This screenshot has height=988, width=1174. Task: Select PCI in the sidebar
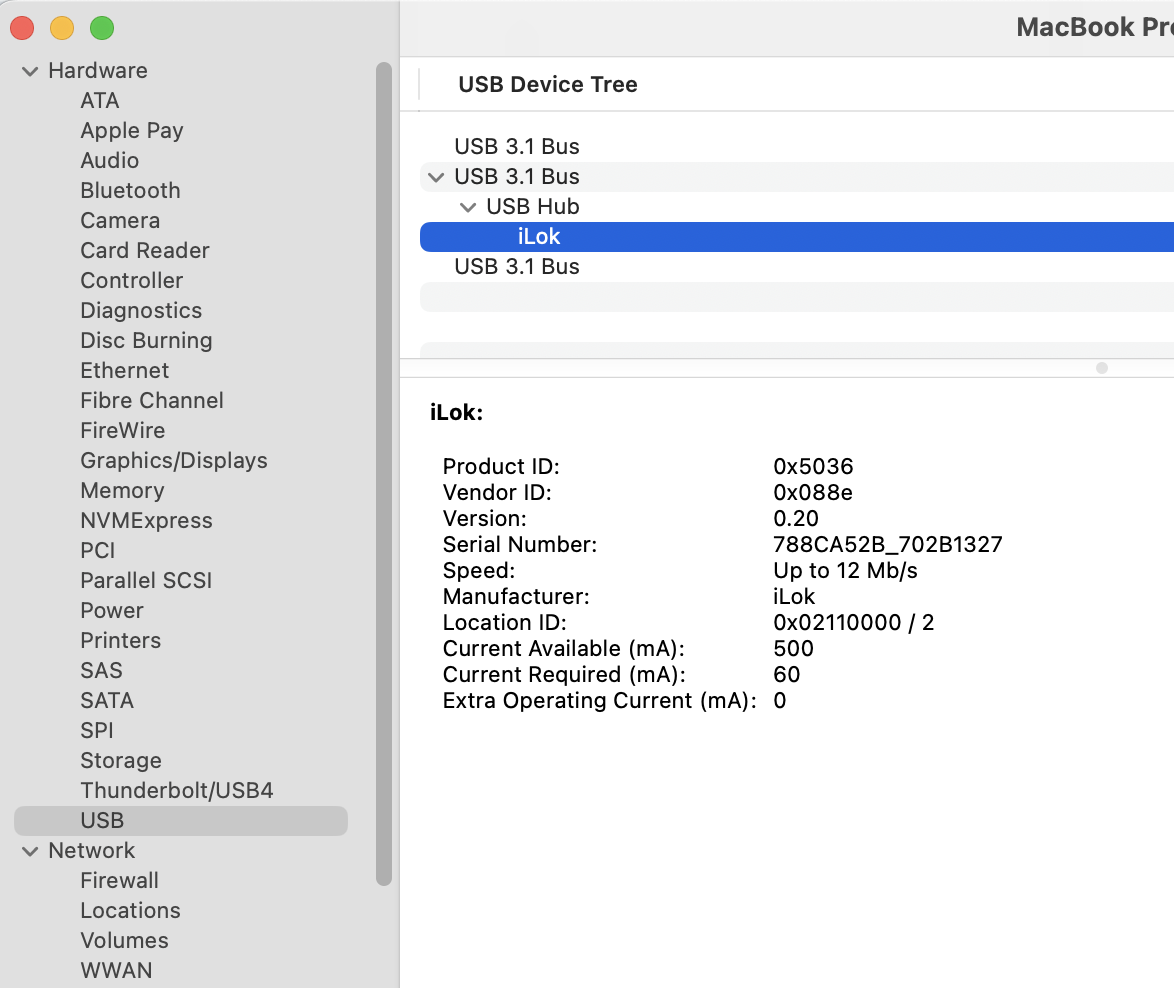[97, 550]
